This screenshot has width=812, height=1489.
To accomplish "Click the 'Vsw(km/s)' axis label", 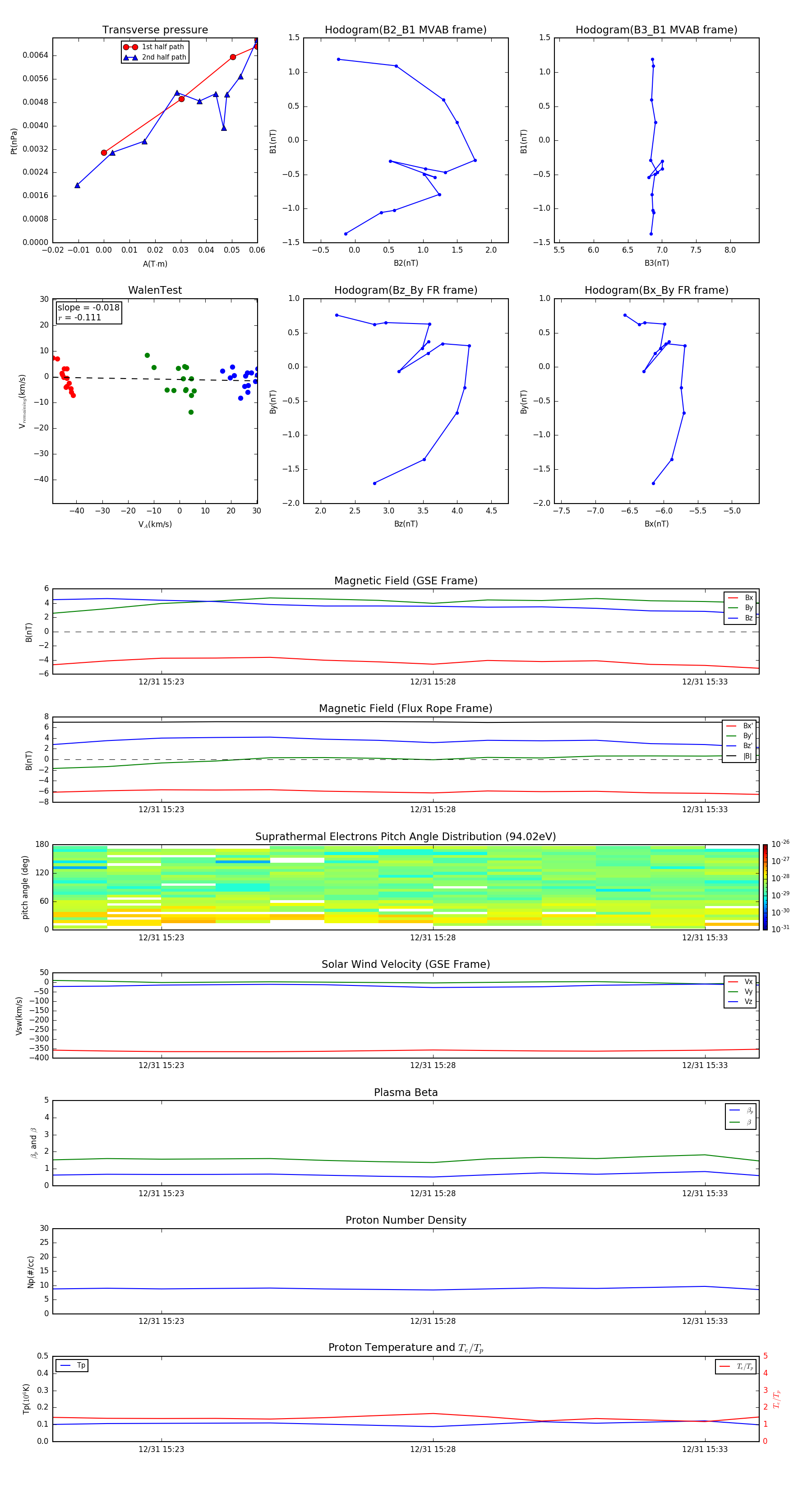I will tap(19, 1016).
